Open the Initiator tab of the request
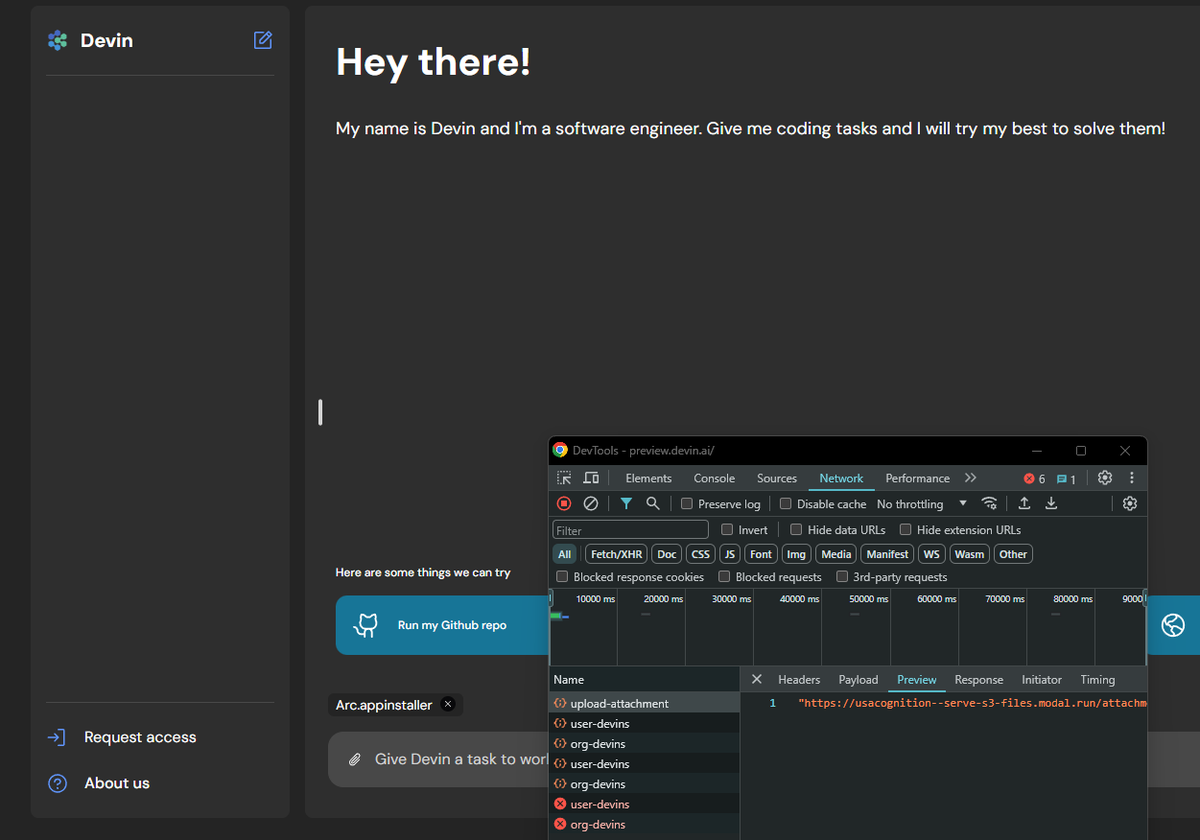Screen dimensions: 1200x840 coord(1042,680)
